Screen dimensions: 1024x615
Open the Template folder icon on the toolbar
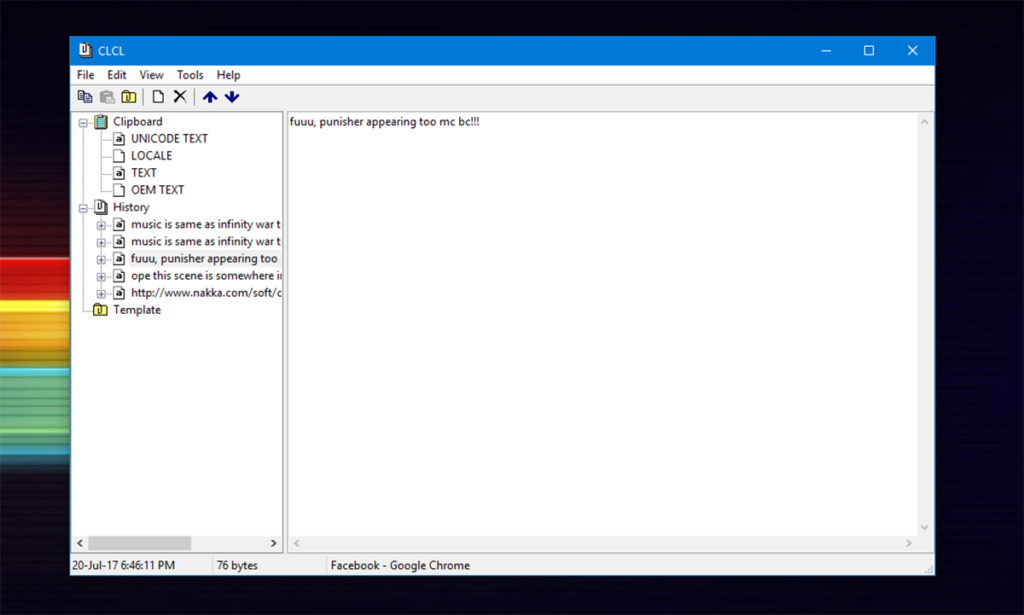pos(128,96)
